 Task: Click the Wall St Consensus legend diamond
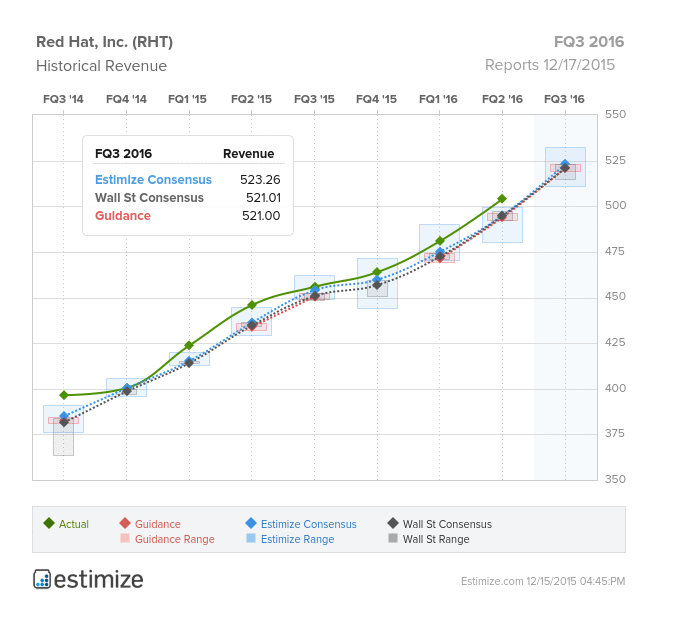click(393, 523)
